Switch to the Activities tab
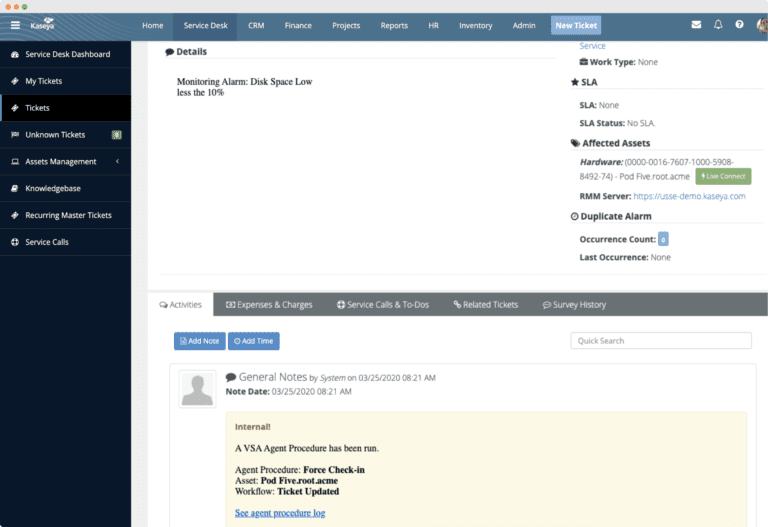 (181, 305)
